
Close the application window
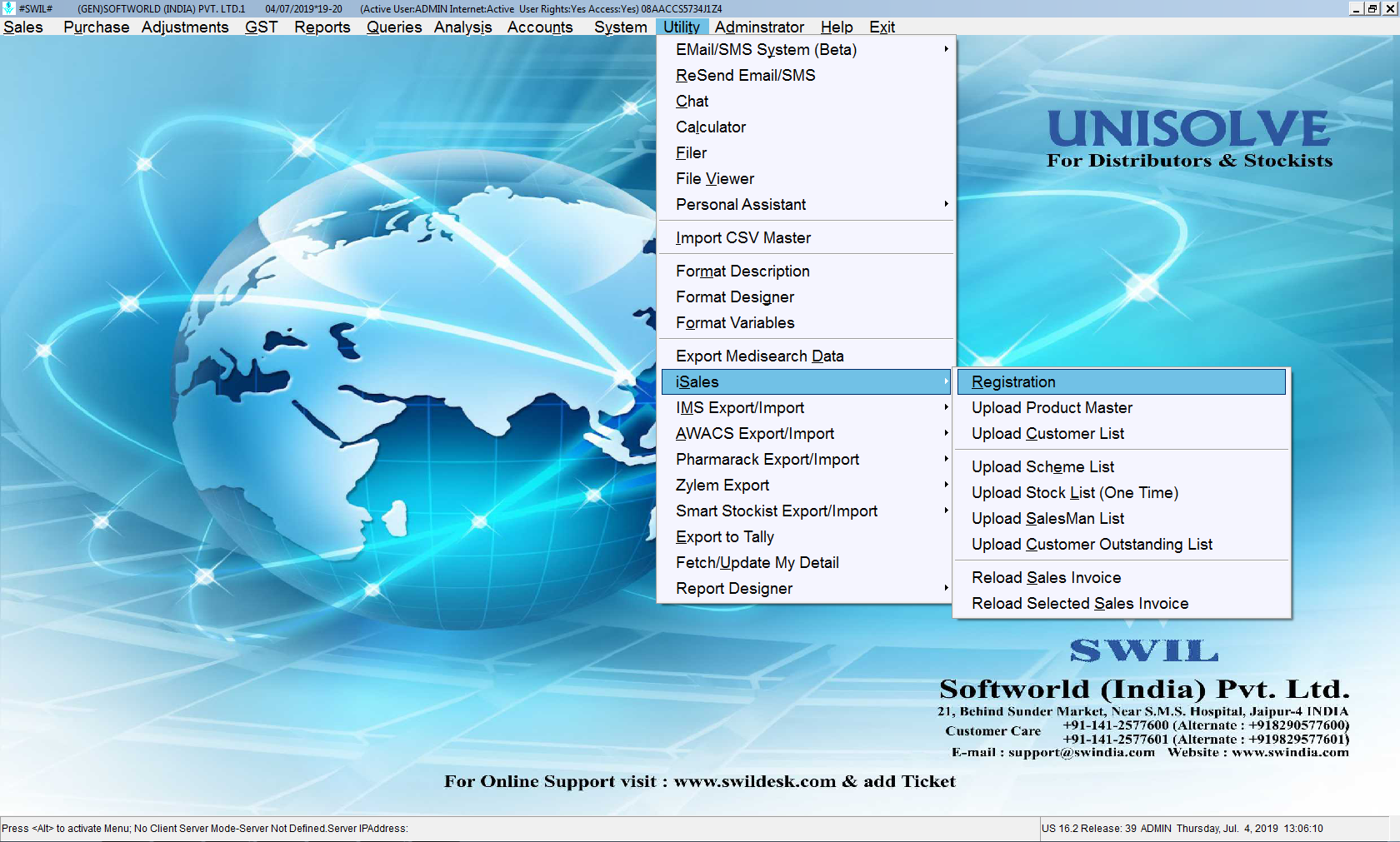pyautogui.click(x=1390, y=8)
